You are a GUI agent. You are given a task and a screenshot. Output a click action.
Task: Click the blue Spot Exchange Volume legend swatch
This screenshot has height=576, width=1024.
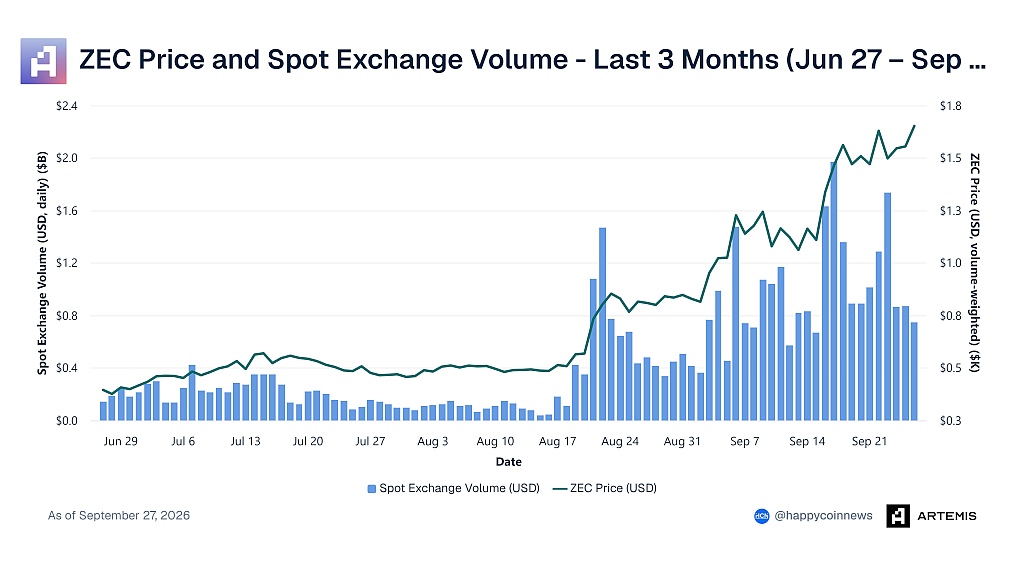pyautogui.click(x=372, y=488)
